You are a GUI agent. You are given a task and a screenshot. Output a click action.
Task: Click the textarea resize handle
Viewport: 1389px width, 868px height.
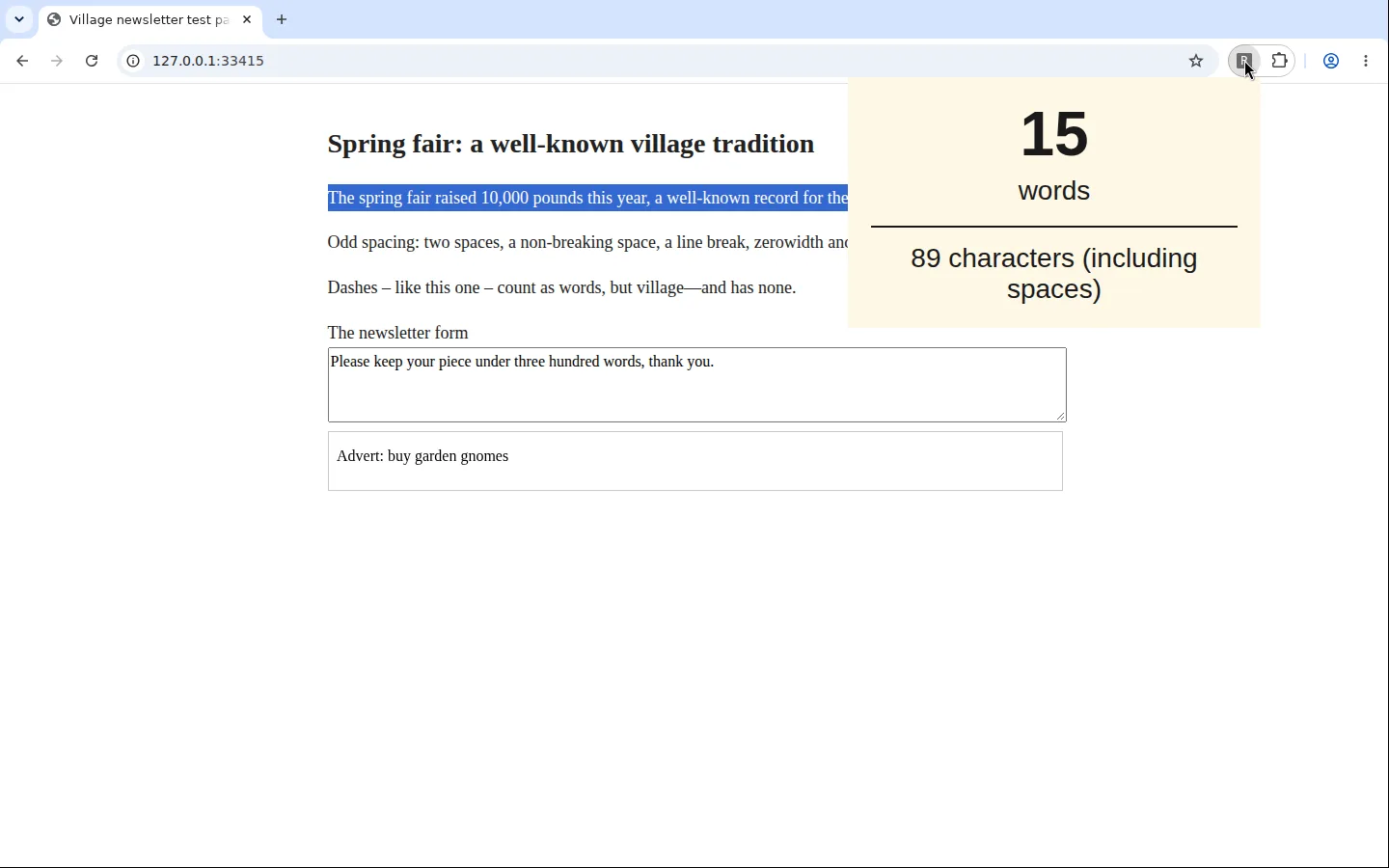(x=1061, y=416)
